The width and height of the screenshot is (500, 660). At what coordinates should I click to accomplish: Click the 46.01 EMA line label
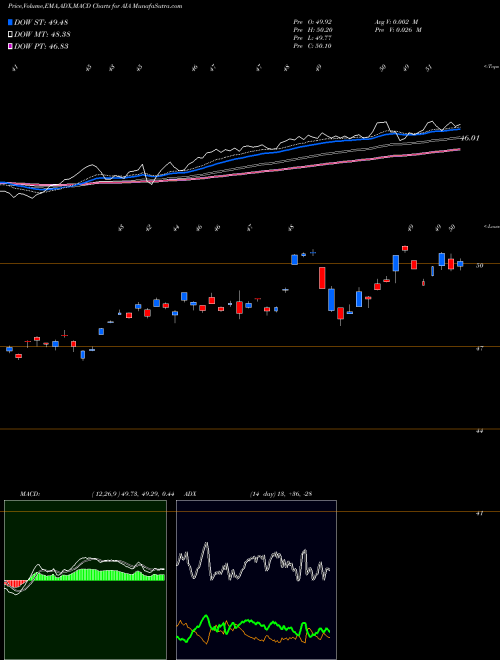point(470,138)
